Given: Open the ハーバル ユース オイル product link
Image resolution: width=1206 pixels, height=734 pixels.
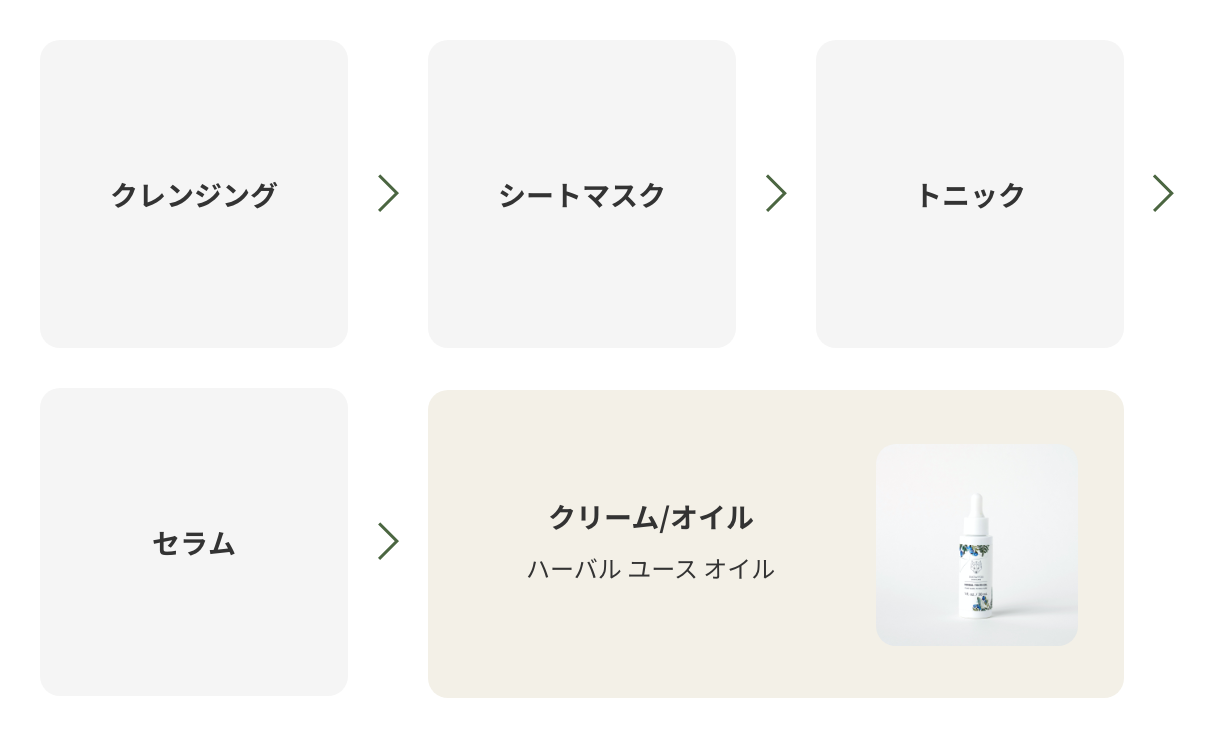Looking at the screenshot, I should (651, 569).
